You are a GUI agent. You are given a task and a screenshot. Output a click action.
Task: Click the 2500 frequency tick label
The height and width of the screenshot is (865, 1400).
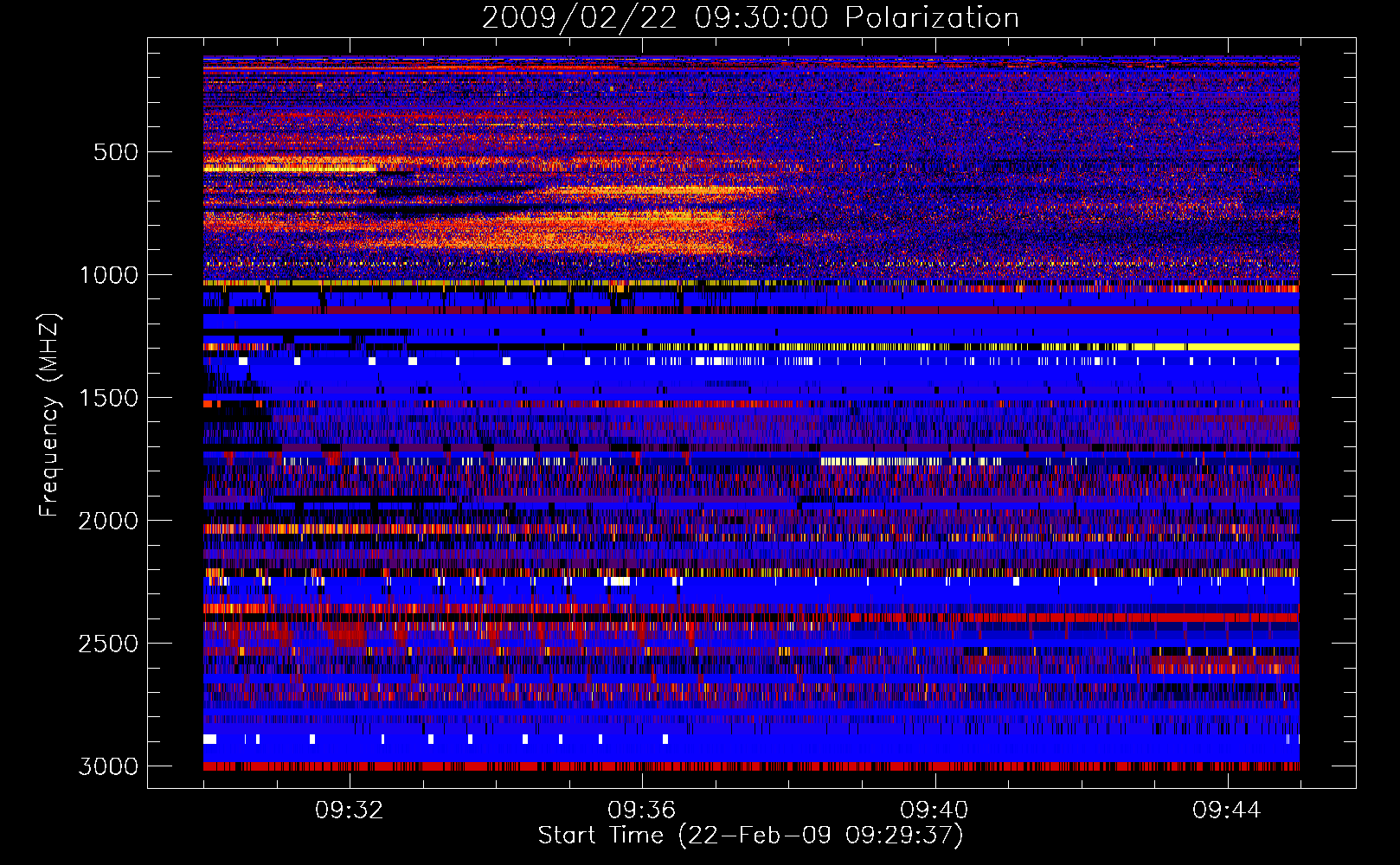click(x=108, y=644)
